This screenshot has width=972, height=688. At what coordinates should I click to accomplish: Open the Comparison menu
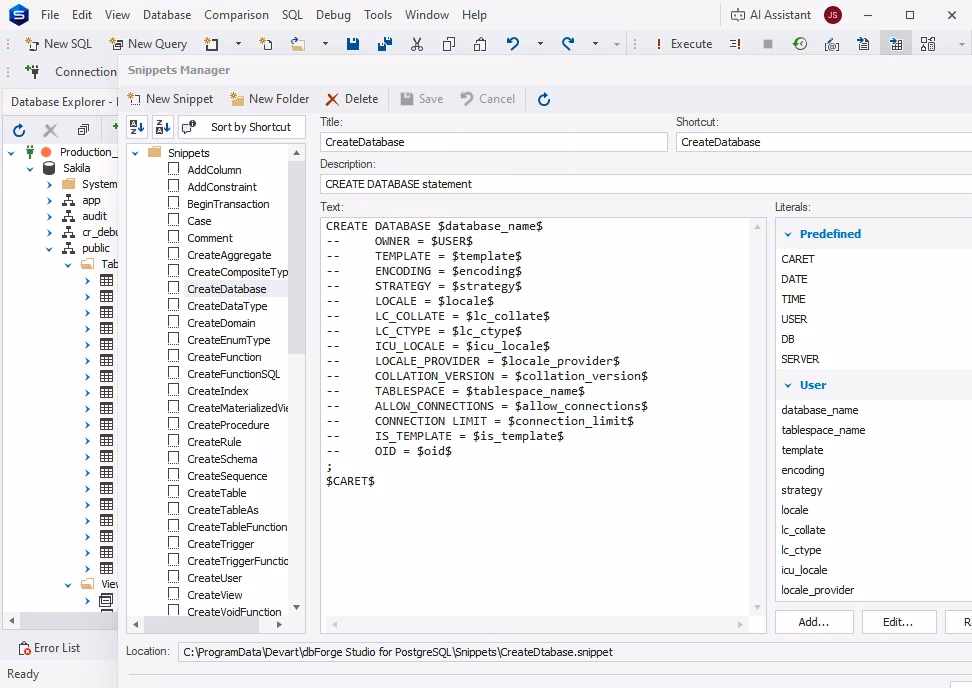coord(236,15)
